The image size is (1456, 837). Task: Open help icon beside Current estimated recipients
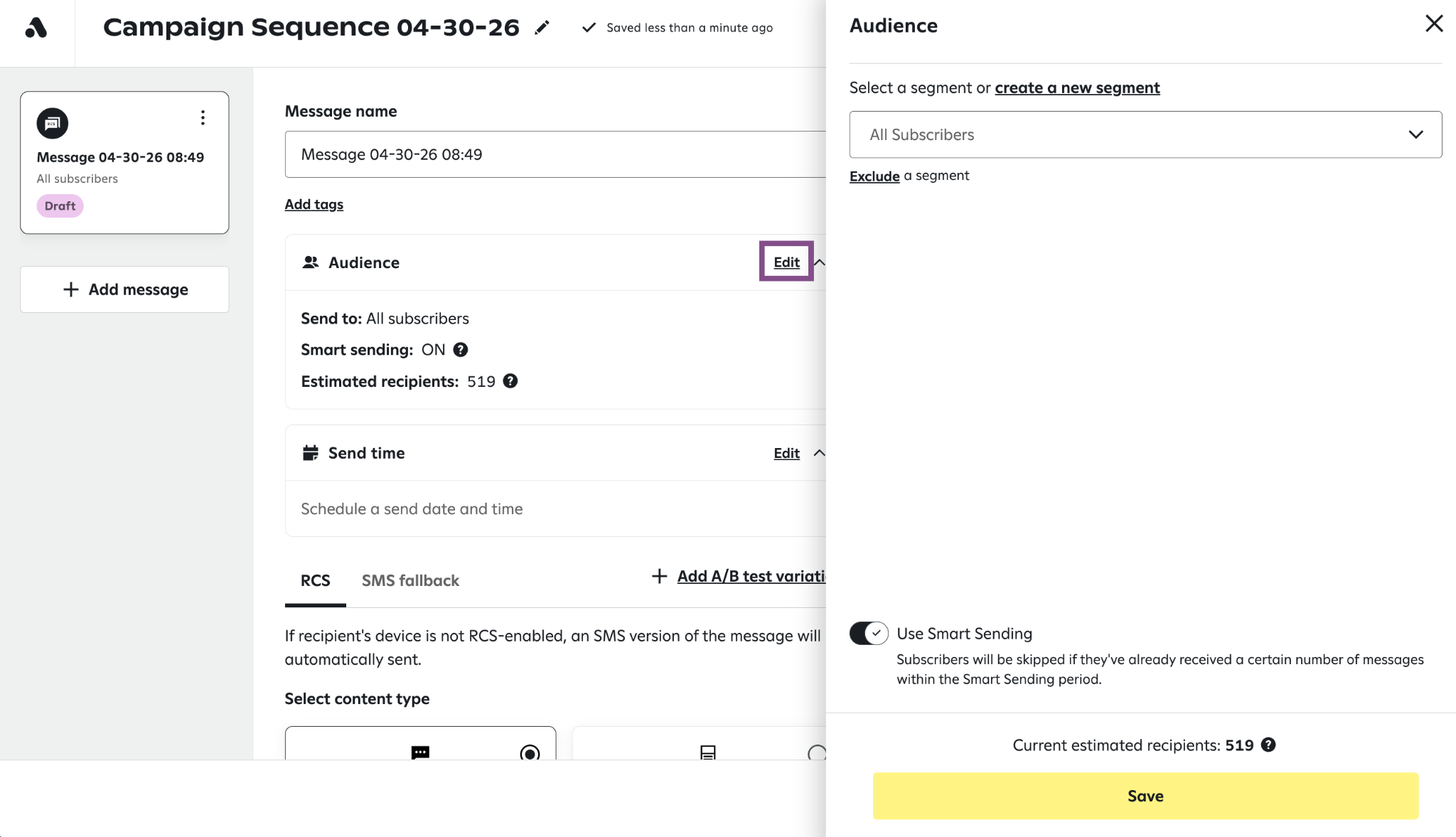(1268, 745)
